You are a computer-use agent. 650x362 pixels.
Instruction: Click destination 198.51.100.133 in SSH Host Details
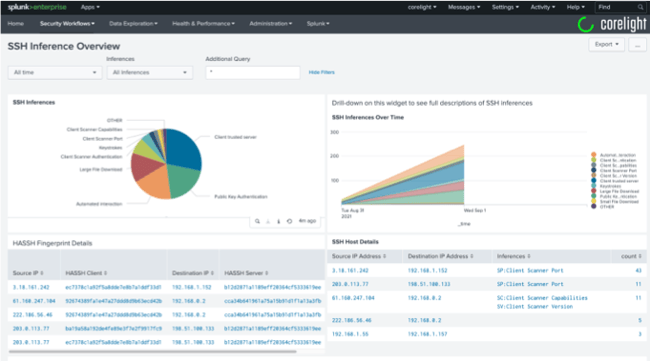tap(429, 284)
